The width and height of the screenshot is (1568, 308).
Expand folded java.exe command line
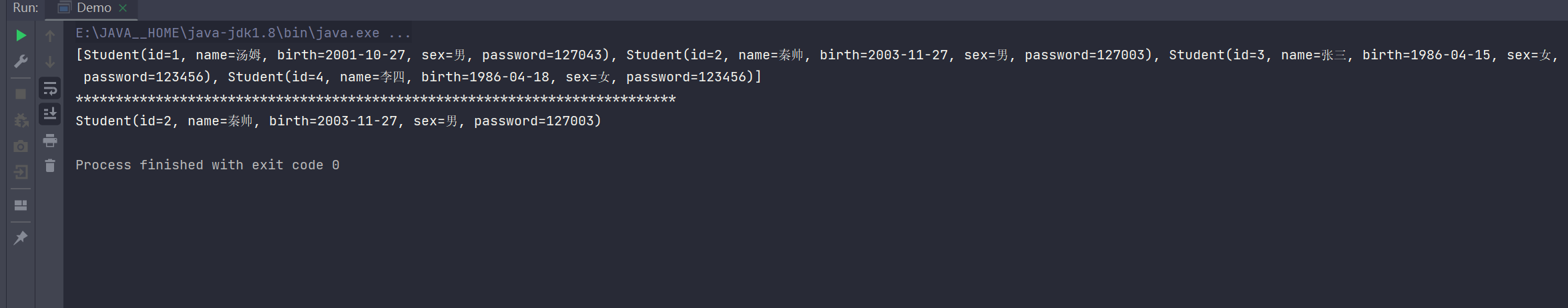[400, 33]
